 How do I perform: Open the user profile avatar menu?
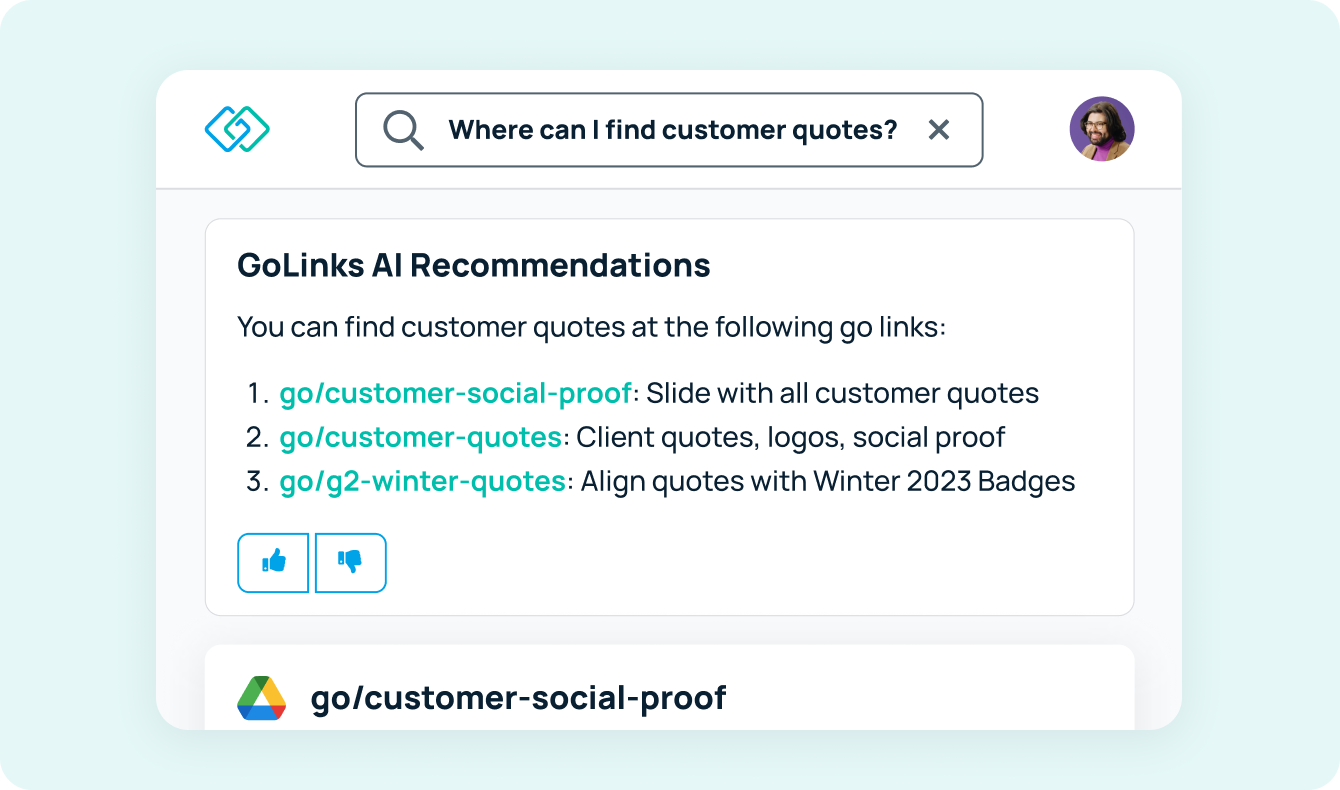pyautogui.click(x=1102, y=129)
